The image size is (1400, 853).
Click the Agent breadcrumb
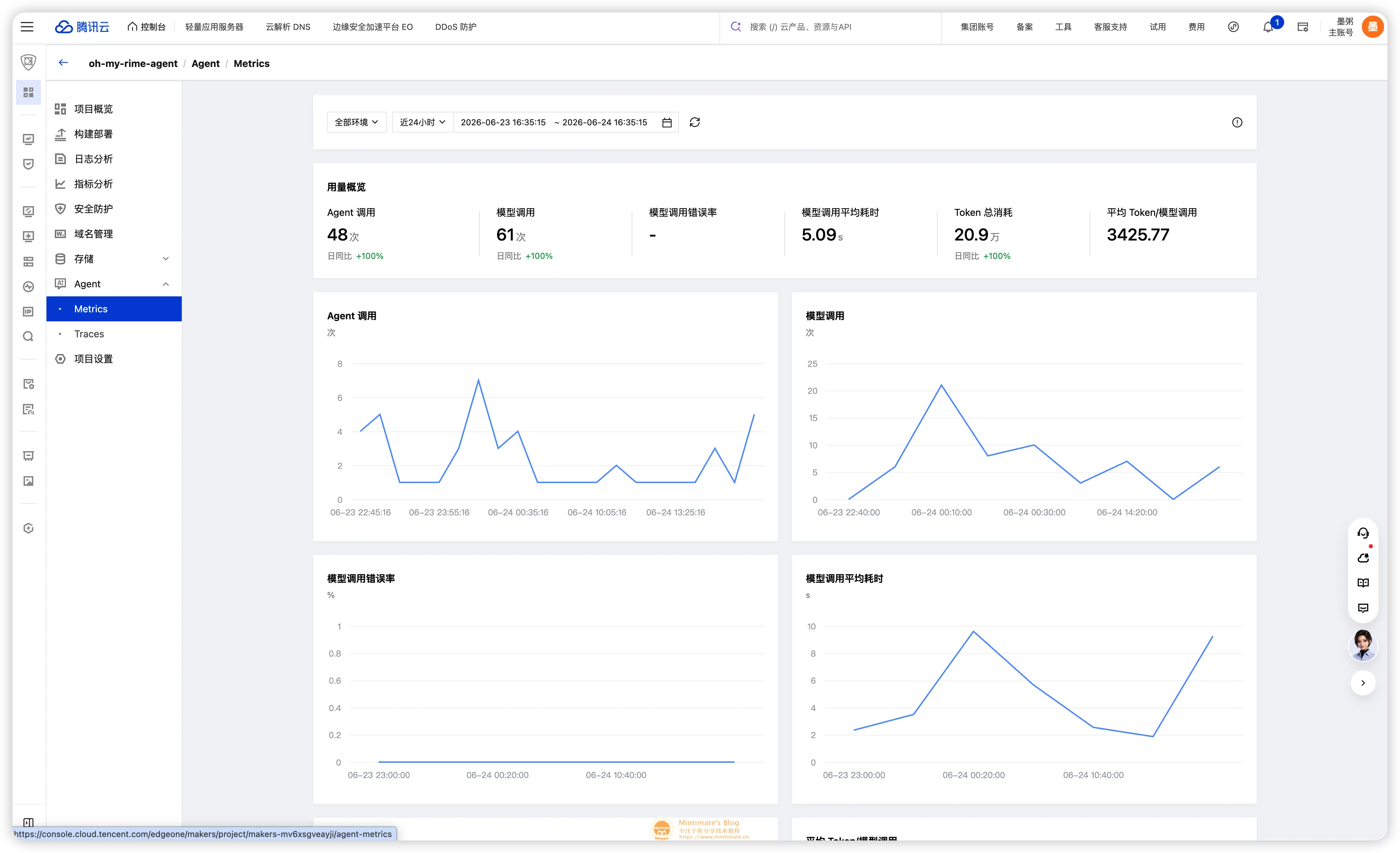coord(205,63)
